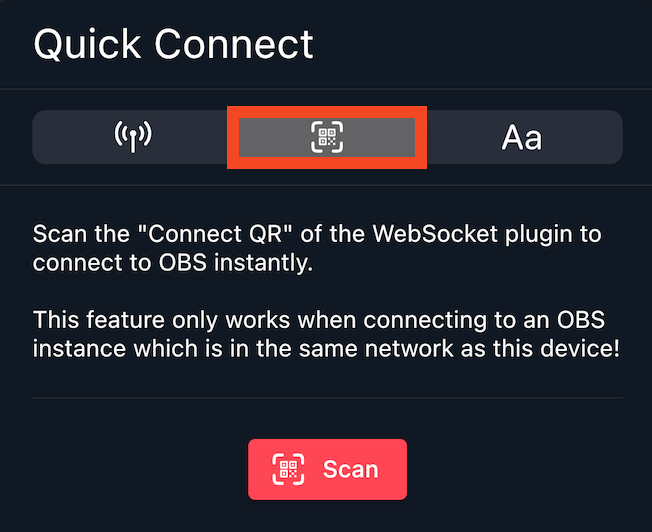Click the Aa letters icon
The width and height of the screenshot is (652, 532).
click(x=521, y=137)
